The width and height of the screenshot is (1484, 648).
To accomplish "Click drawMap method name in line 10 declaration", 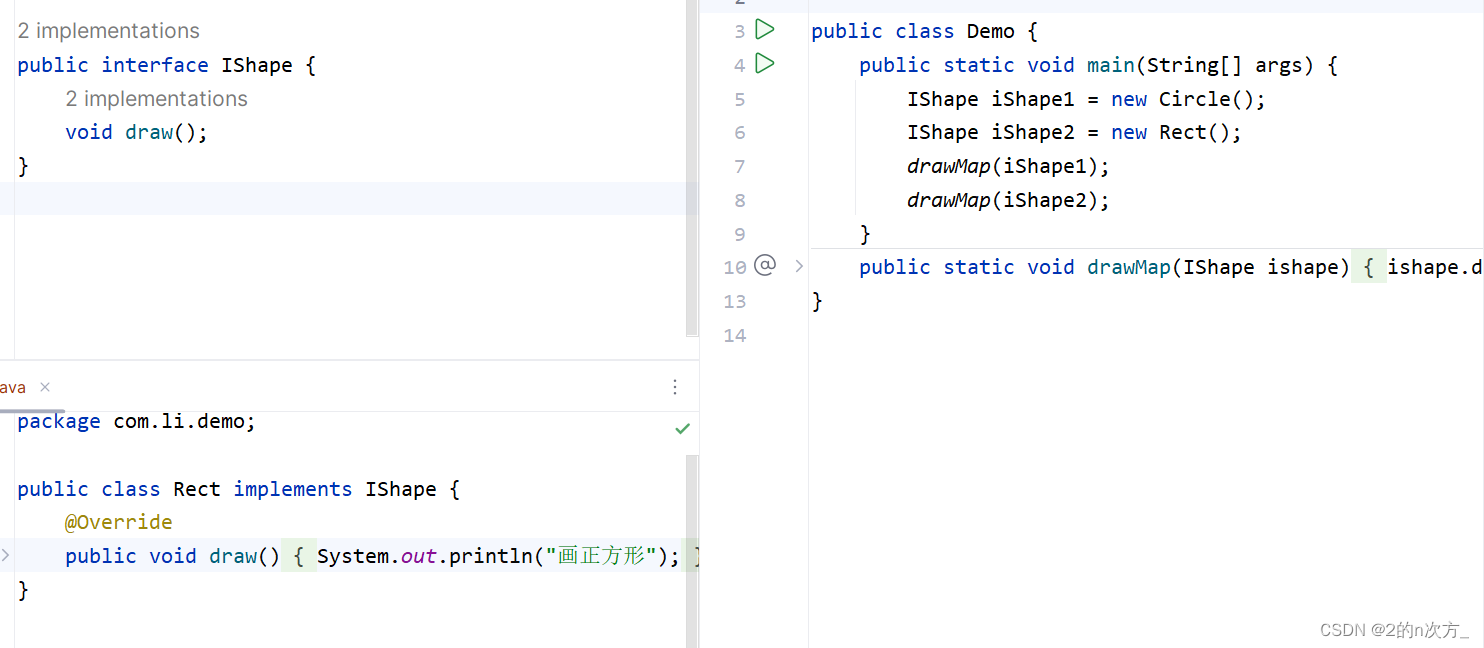I will 1129,267.
